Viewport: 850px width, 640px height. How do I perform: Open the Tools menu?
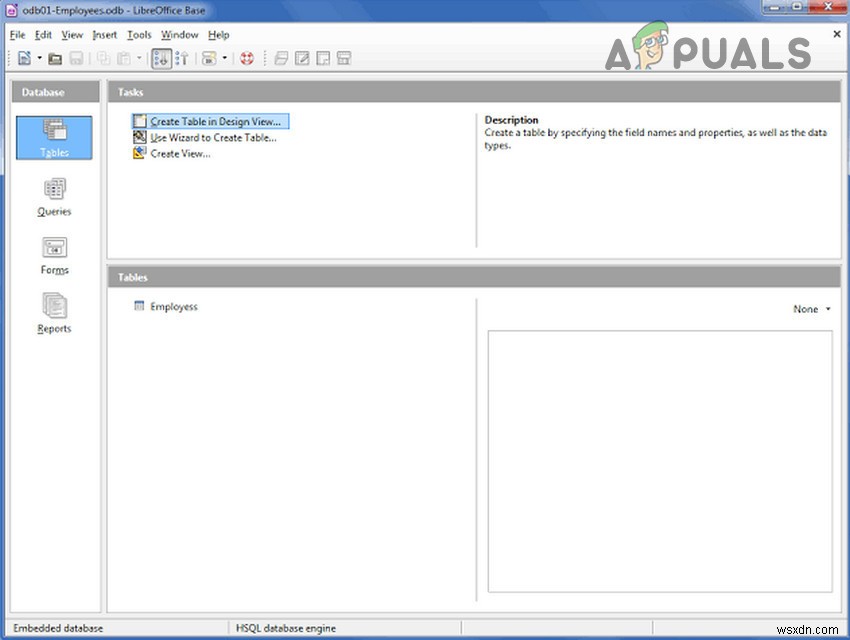[x=139, y=34]
